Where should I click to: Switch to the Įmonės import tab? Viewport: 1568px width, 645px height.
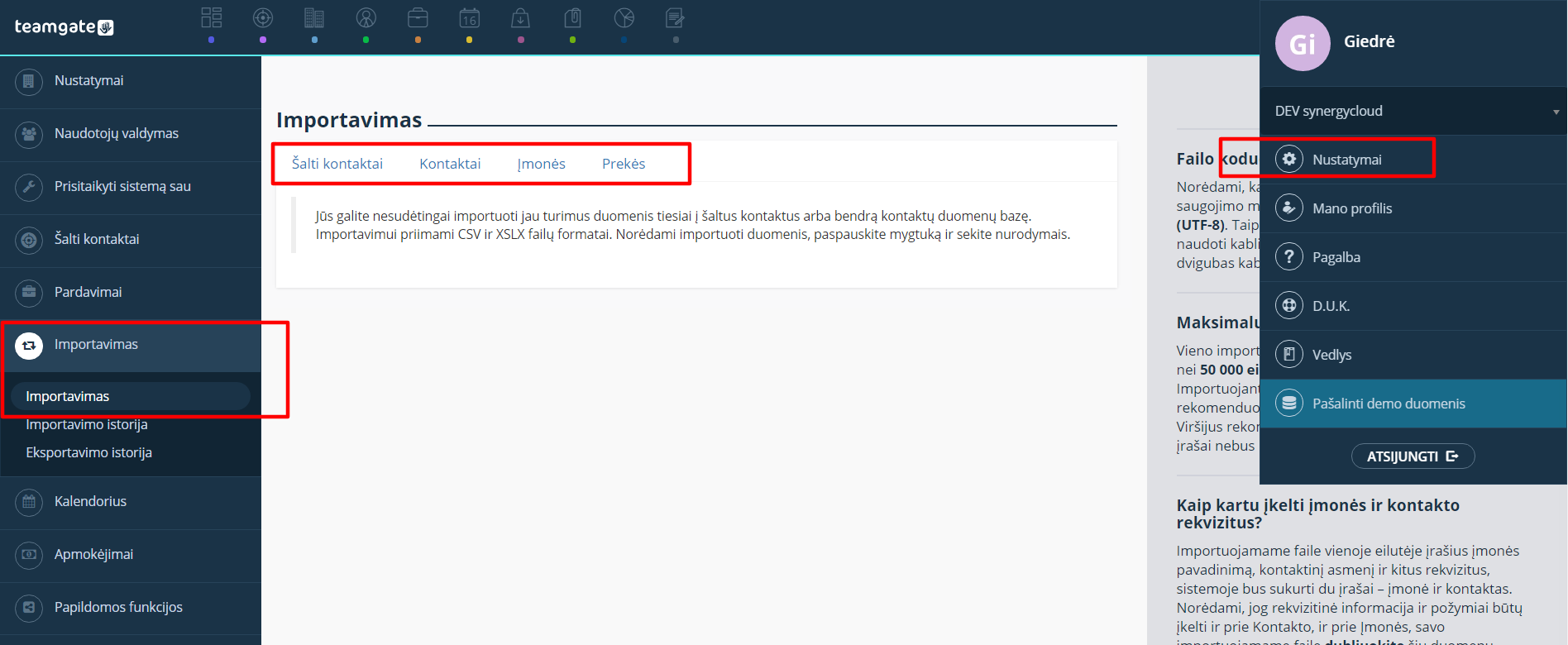point(542,164)
